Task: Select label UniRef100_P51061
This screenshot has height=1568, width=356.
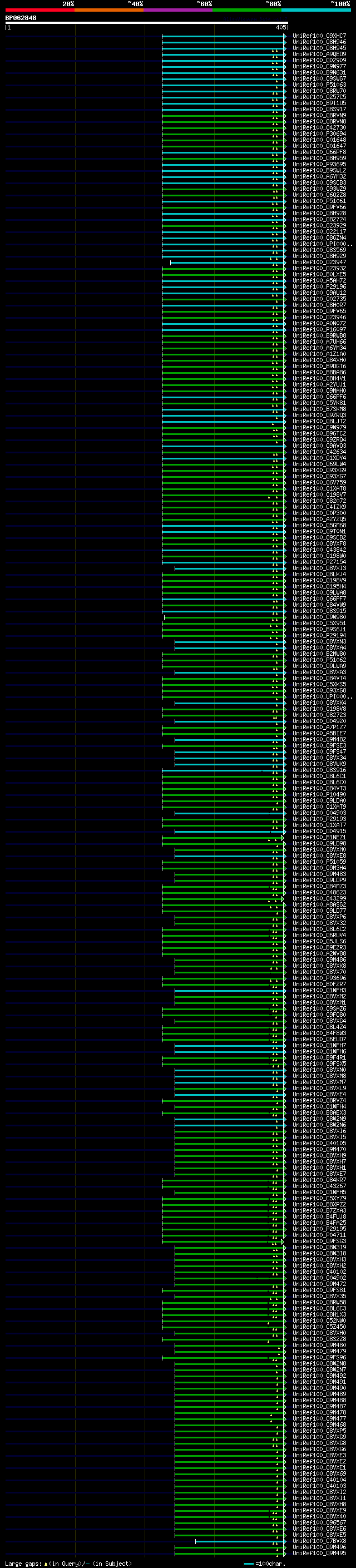Action: [x=319, y=201]
